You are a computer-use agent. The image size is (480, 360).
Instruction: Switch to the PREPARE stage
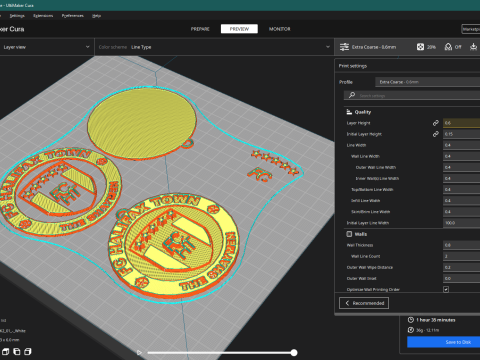pyautogui.click(x=200, y=29)
